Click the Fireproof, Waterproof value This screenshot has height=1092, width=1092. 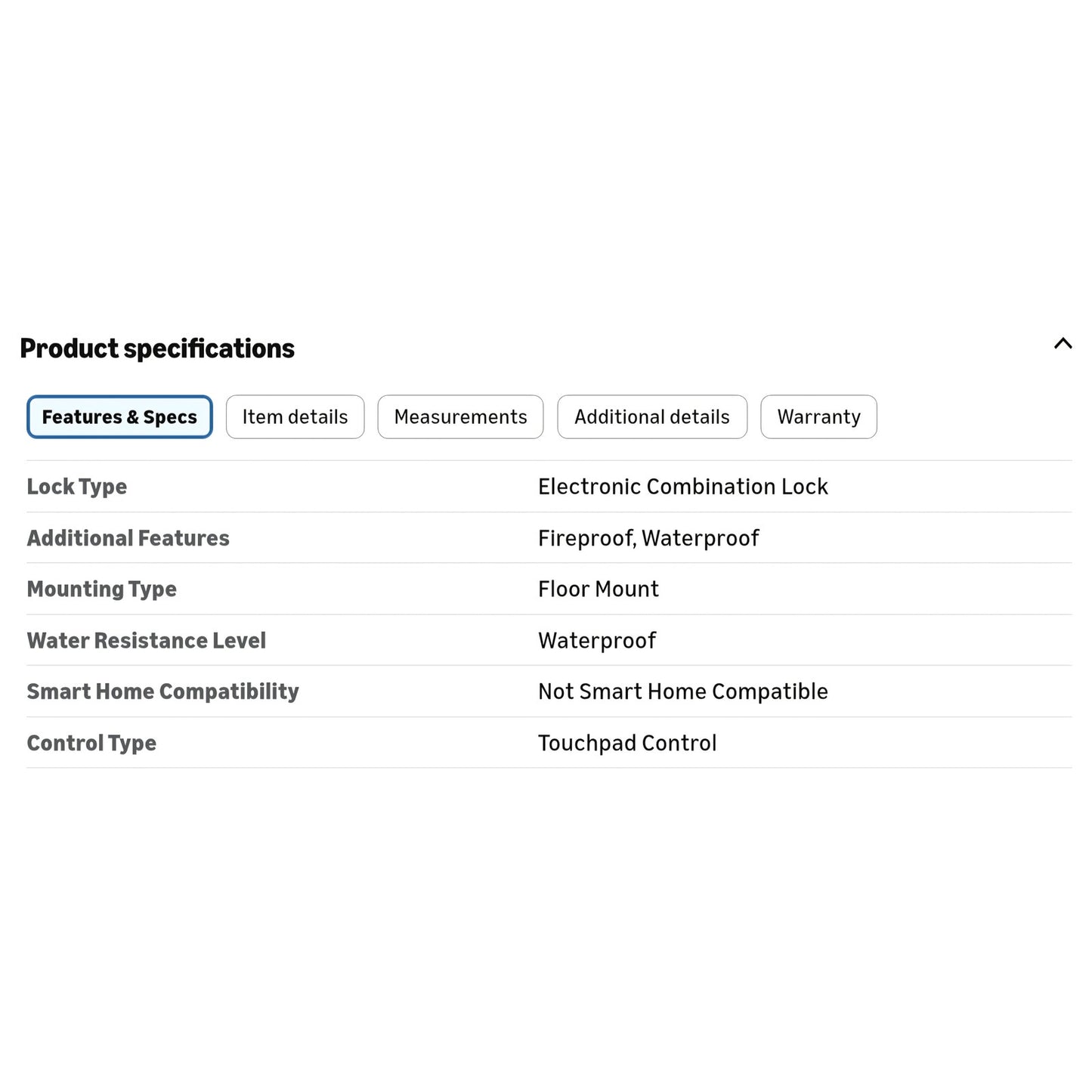click(x=648, y=538)
